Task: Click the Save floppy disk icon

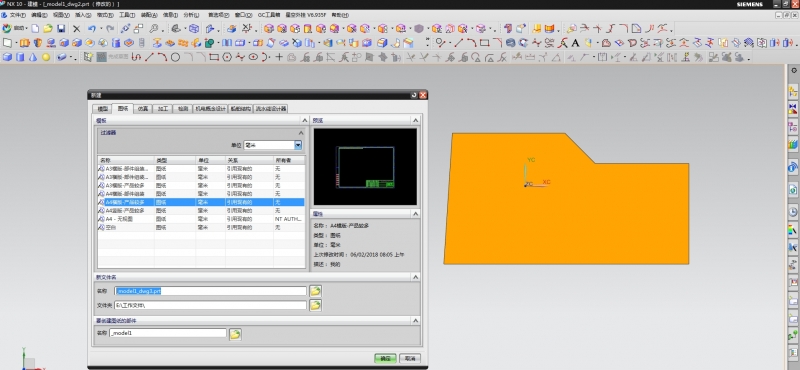Action: pos(61,29)
